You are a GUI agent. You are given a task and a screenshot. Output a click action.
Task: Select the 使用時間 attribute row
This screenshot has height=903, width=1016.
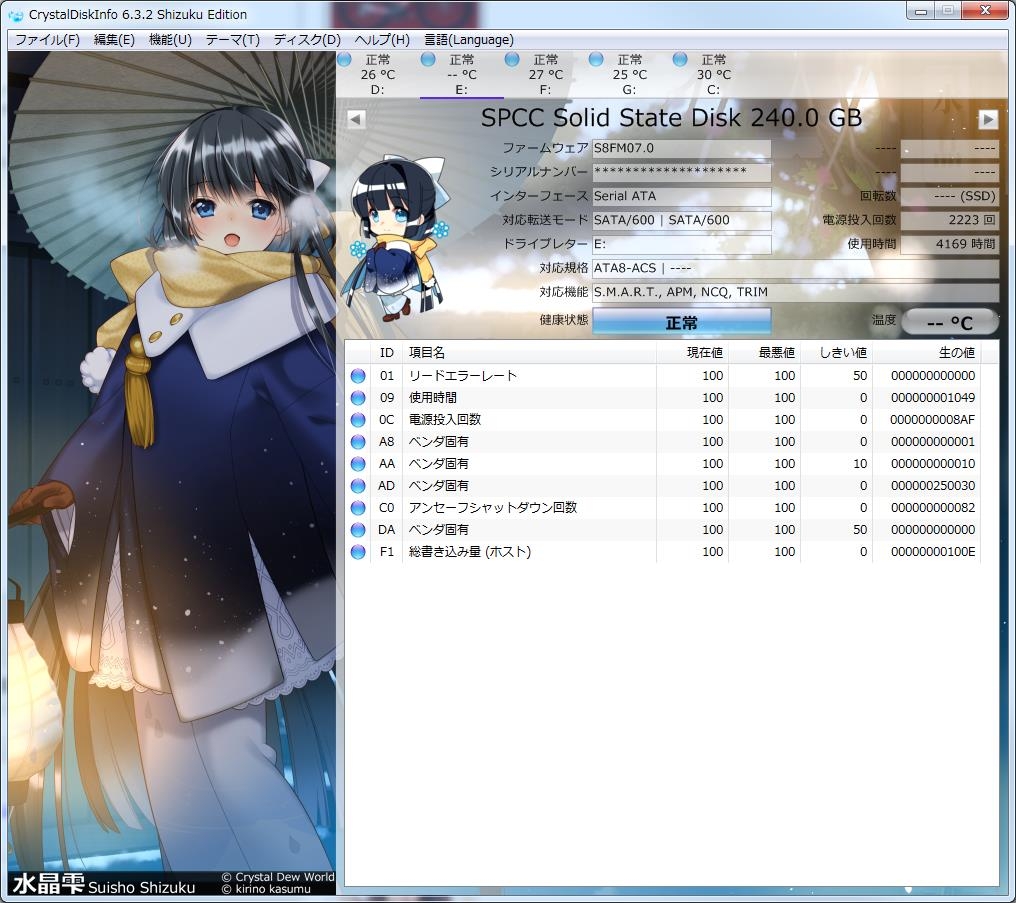pos(662,398)
